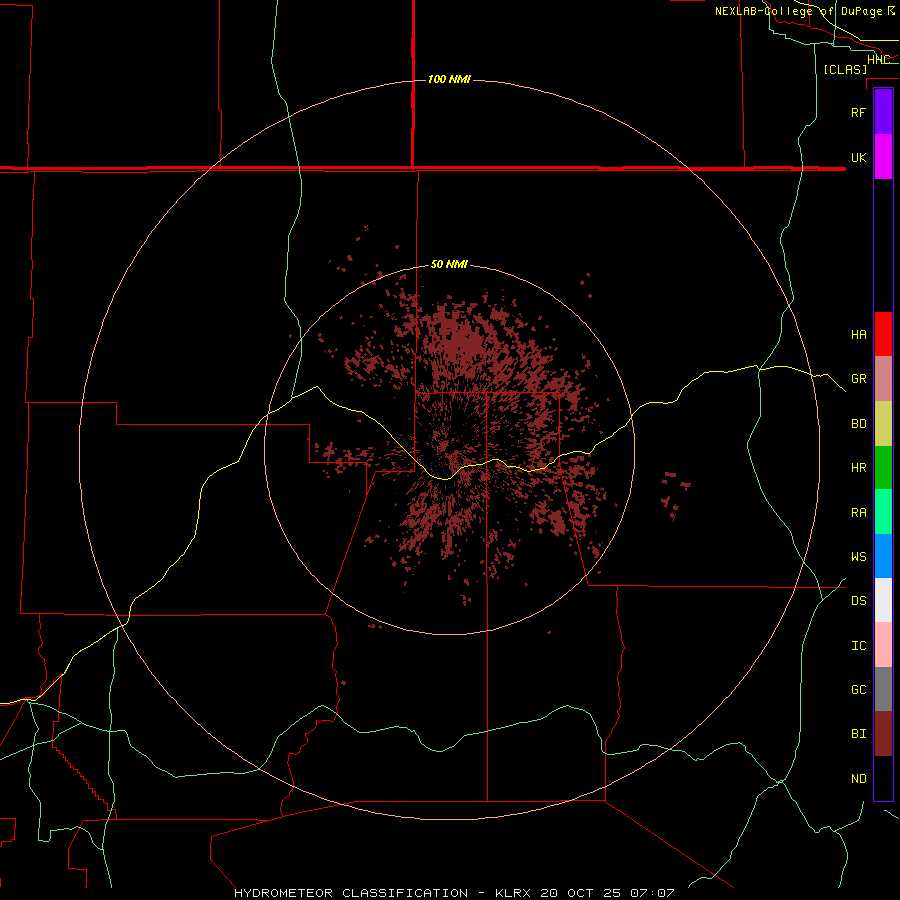
Task: Click the 100 NMI range ring label
Action: [449, 79]
